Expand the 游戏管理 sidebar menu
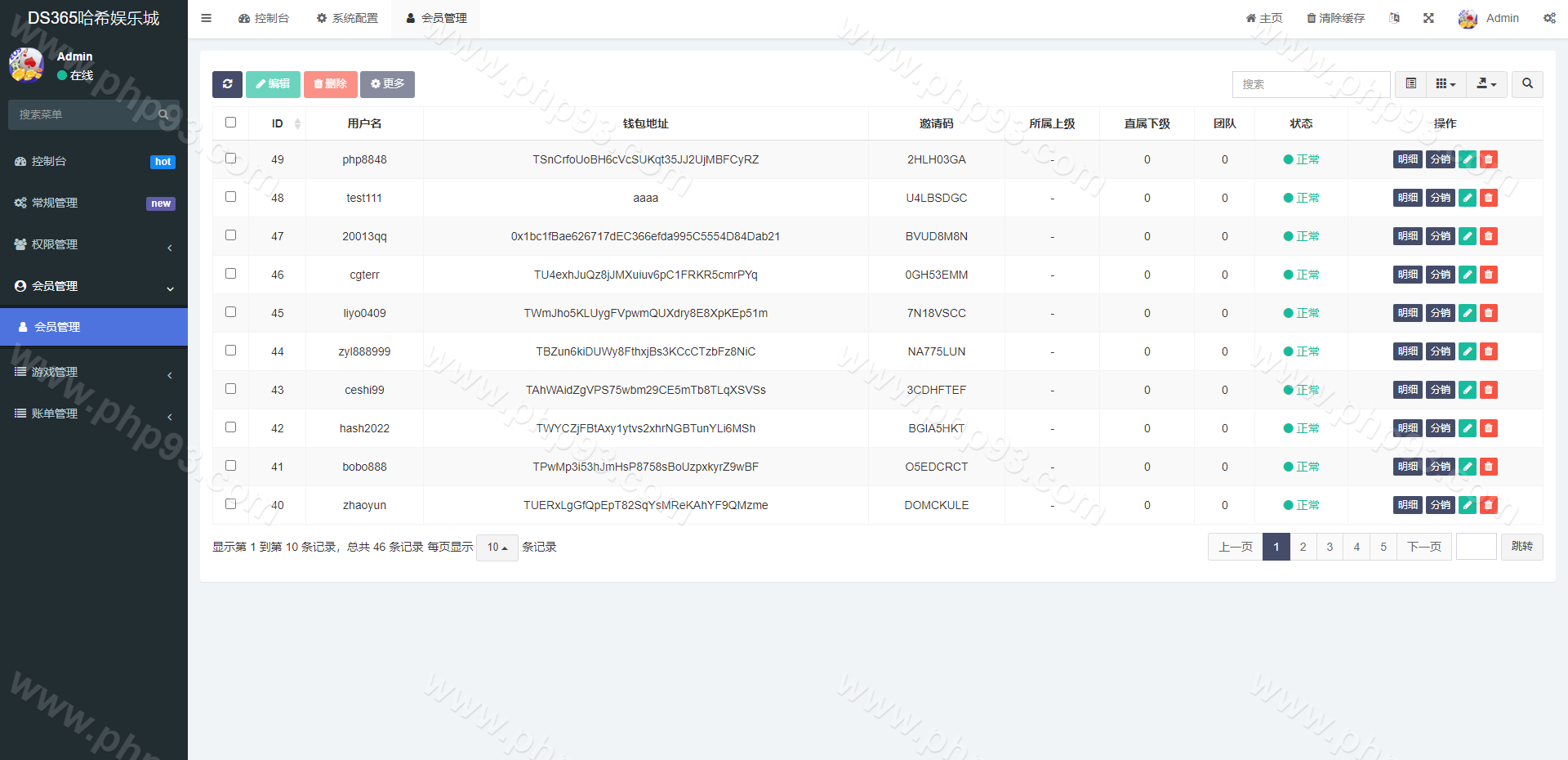Screen dimensions: 1568x760 (94, 373)
